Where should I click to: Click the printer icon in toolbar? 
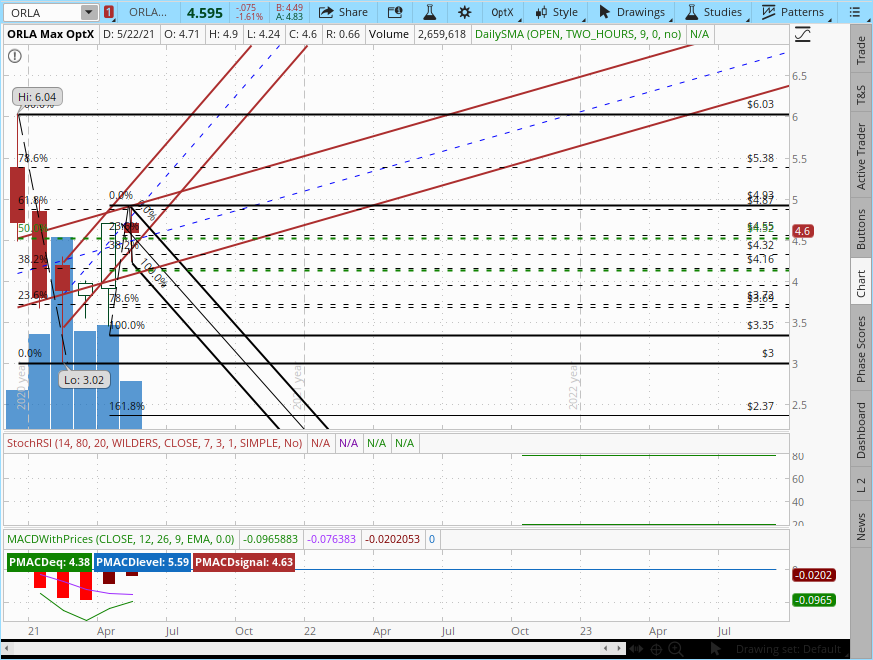tap(396, 12)
